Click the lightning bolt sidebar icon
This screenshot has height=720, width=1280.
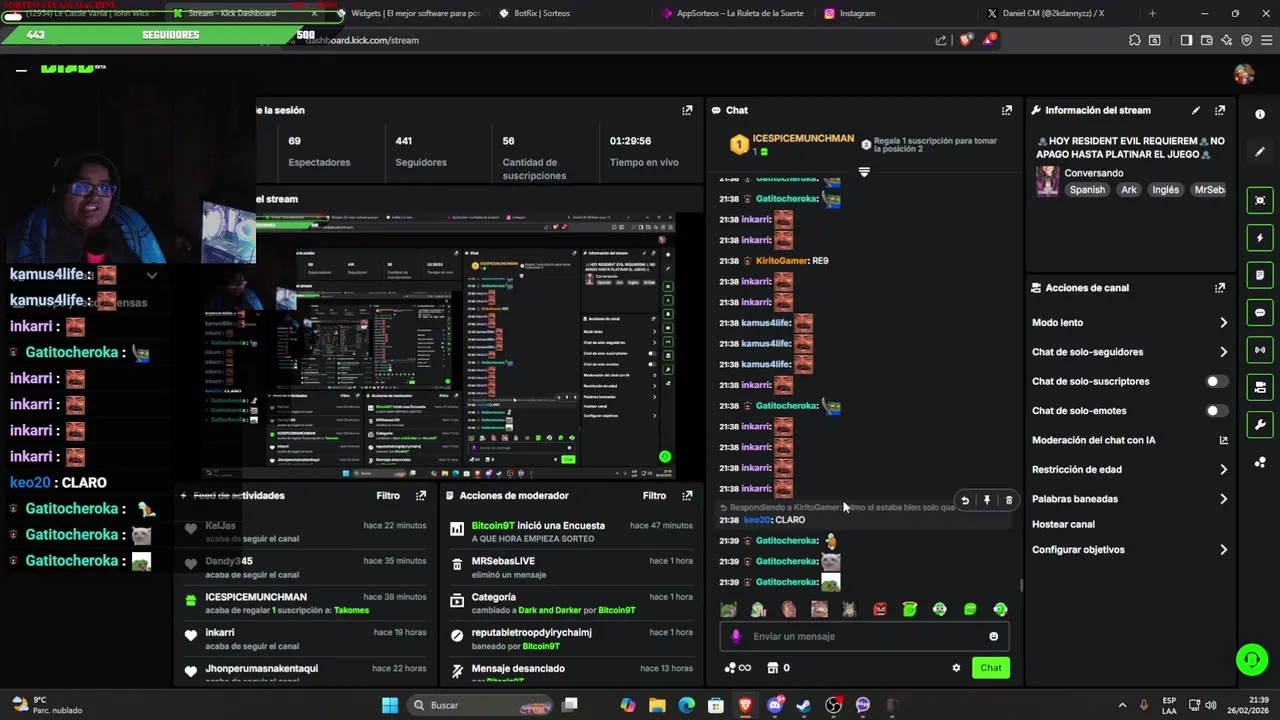click(x=1260, y=238)
